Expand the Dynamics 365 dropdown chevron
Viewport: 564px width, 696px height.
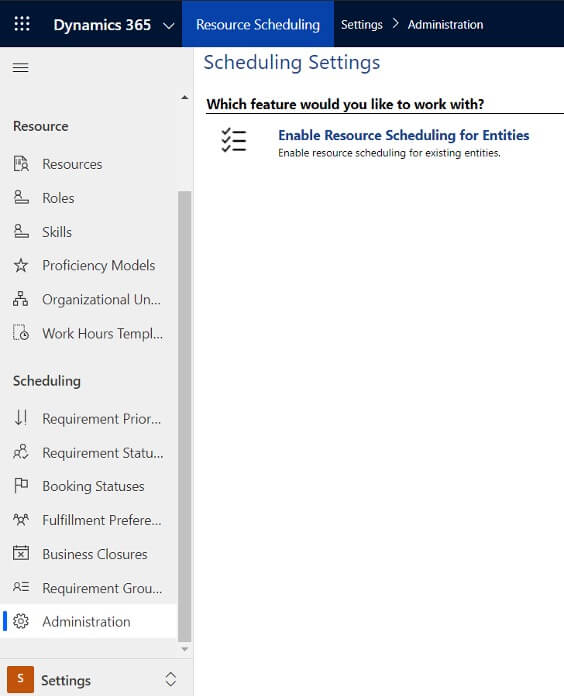pyautogui.click(x=169, y=26)
